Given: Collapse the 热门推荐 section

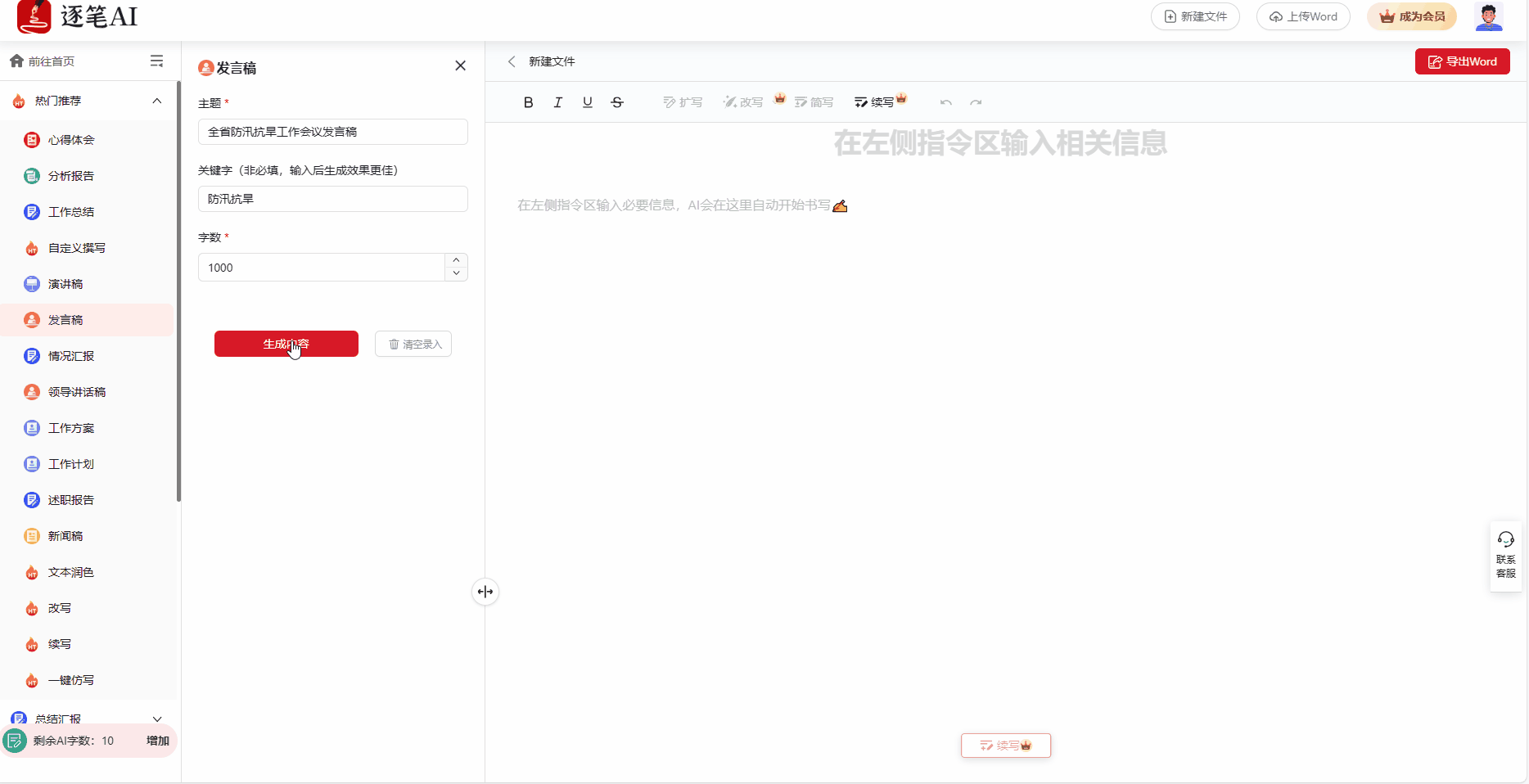Looking at the screenshot, I should tap(157, 101).
